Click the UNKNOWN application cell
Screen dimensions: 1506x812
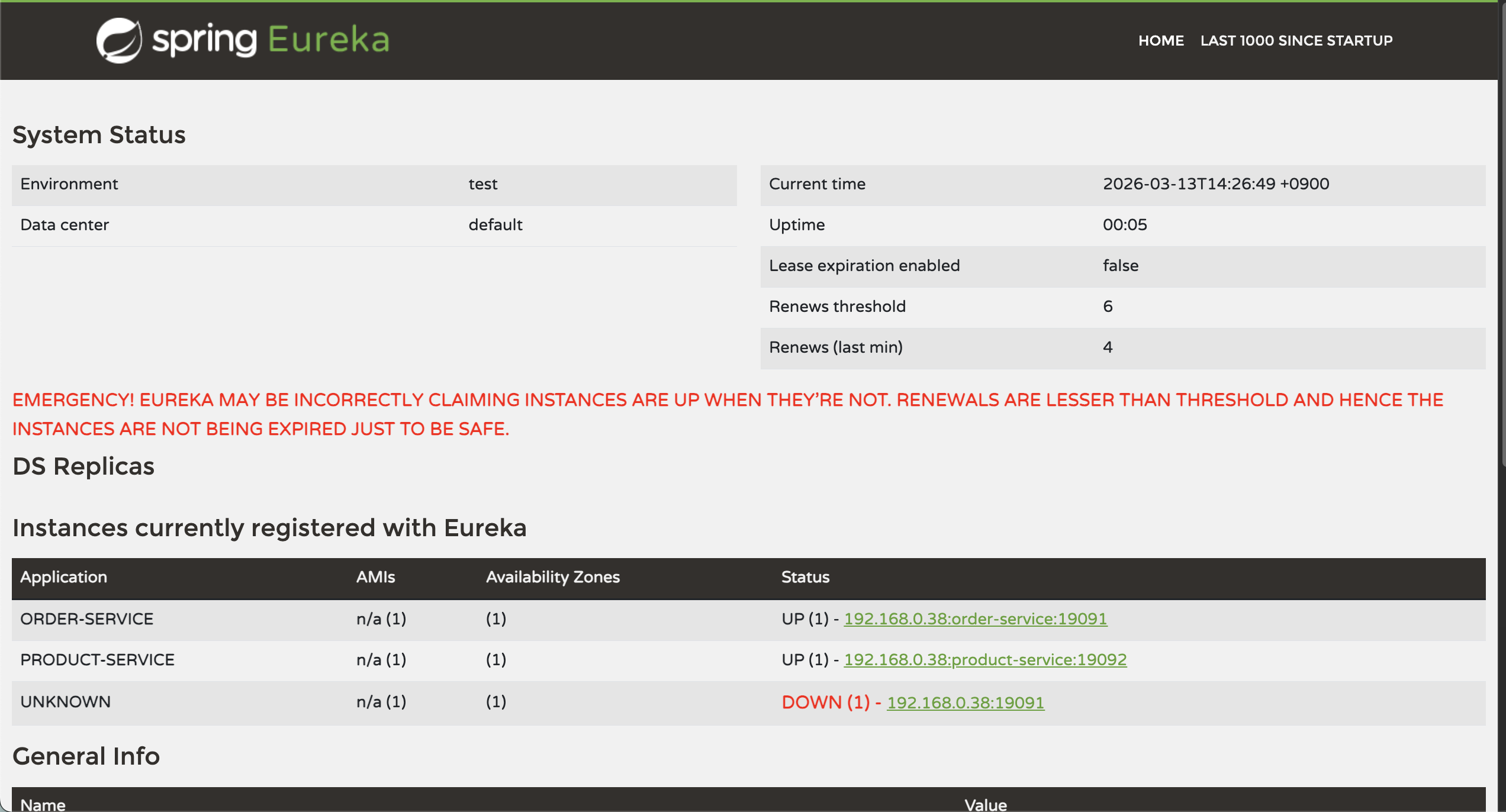[x=65, y=701]
